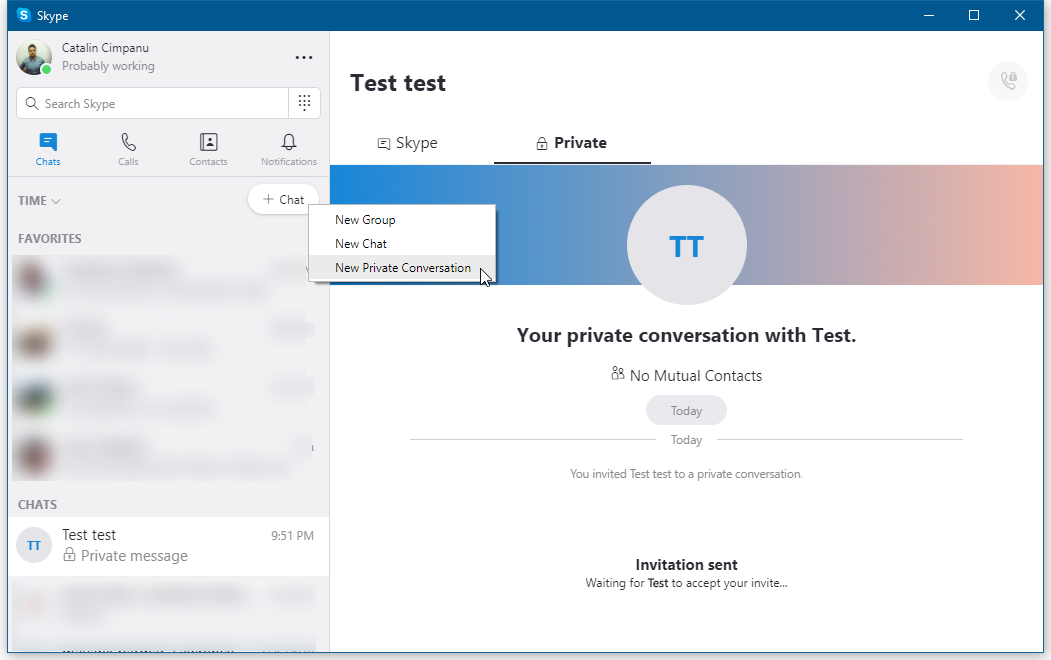Image resolution: width=1051 pixels, height=660 pixels.
Task: Open the dial pad icon
Action: 304,103
